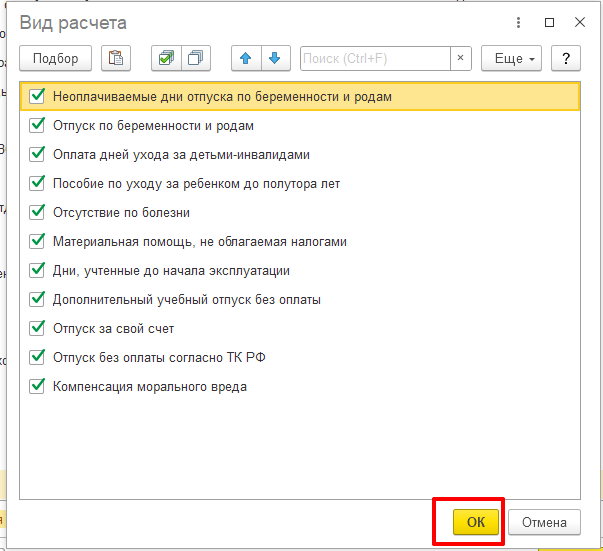
Task: Toggle Материальная помощь, не облагаемая налогами checkbox
Action: tap(37, 241)
